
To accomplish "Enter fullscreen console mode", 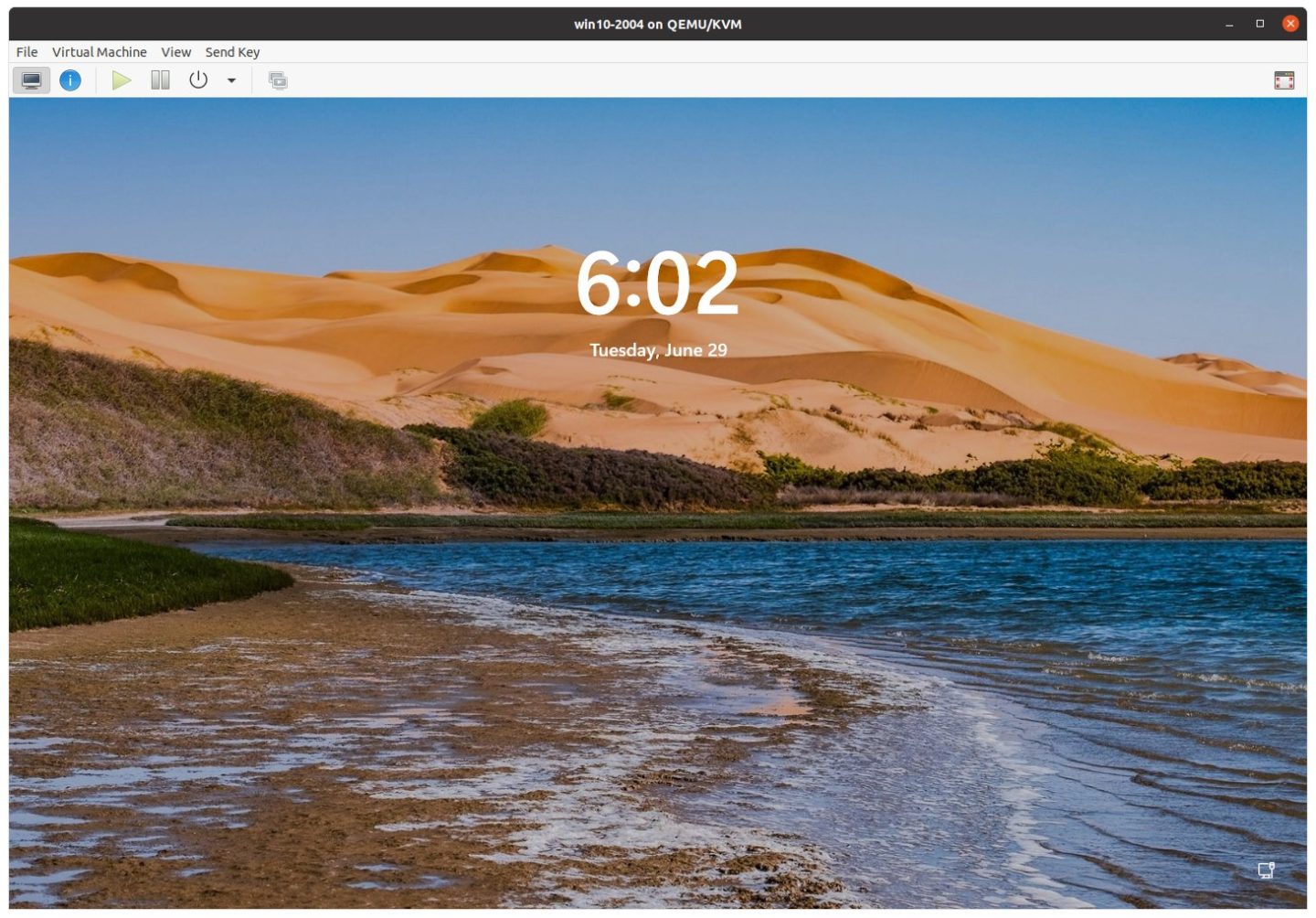I will (x=1284, y=80).
